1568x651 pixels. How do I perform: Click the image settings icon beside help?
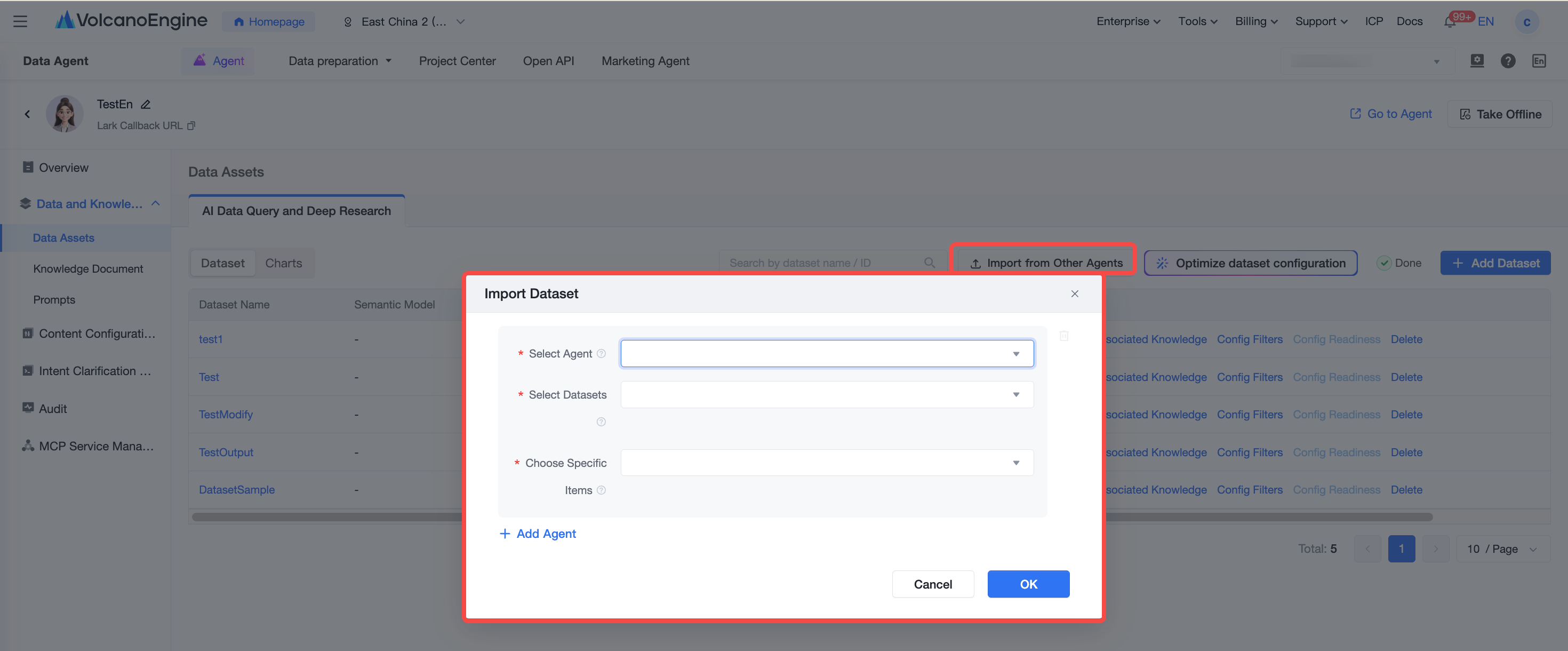point(1477,61)
